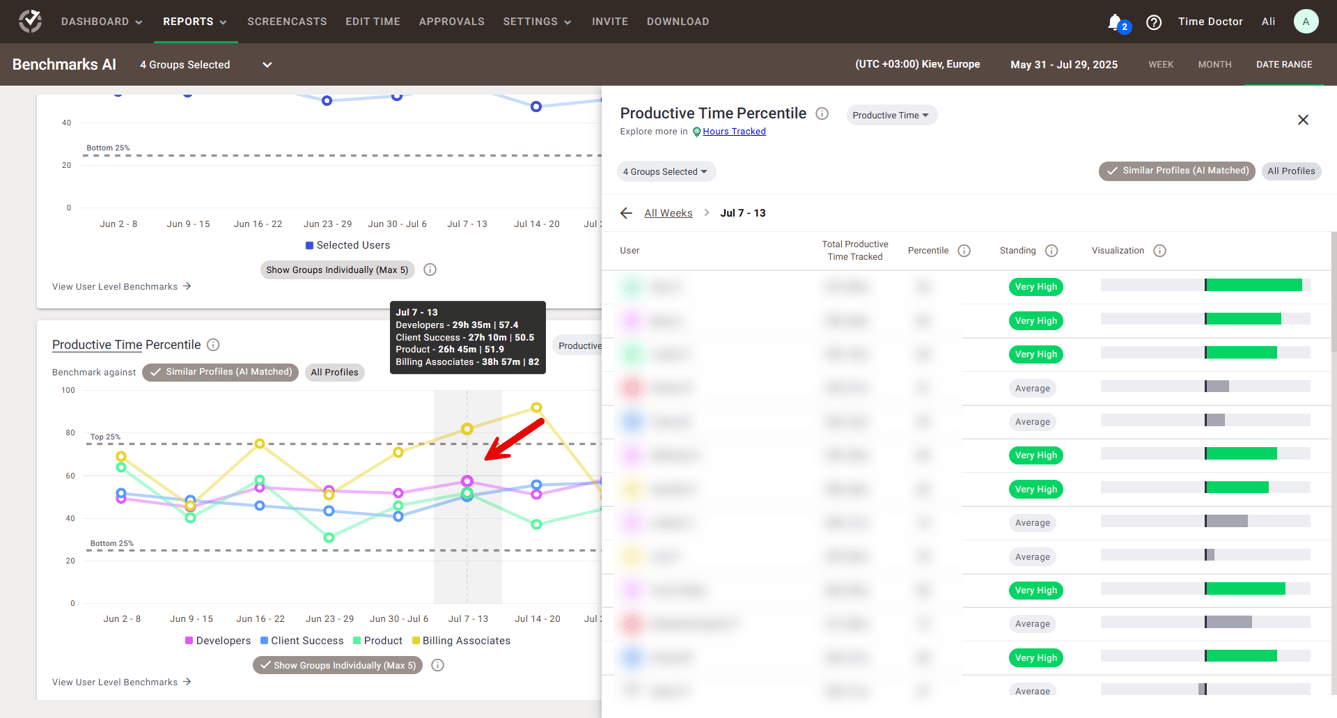Open the user avatar in top bar
Image resolution: width=1337 pixels, height=718 pixels.
click(x=1305, y=21)
